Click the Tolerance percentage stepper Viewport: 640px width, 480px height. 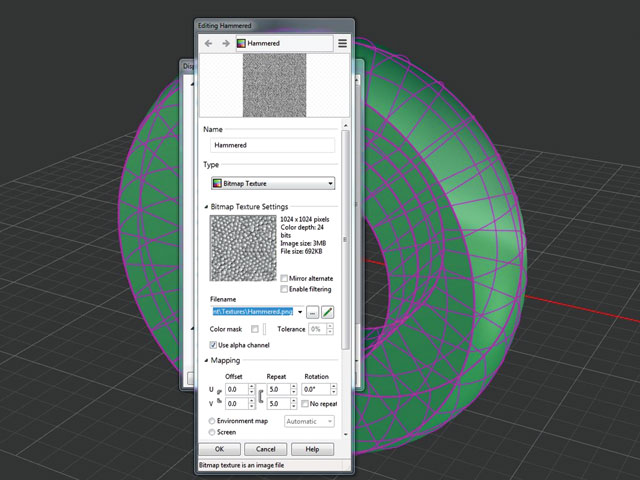pyautogui.click(x=330, y=329)
